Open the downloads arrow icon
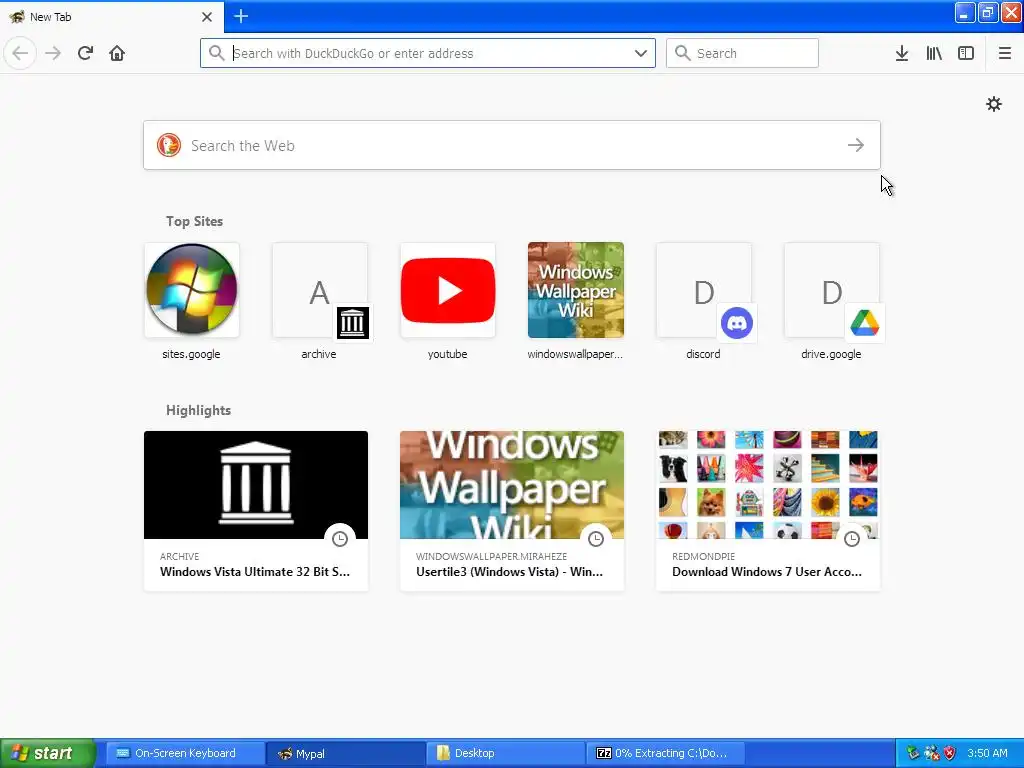The height and width of the screenshot is (768, 1024). coord(902,53)
